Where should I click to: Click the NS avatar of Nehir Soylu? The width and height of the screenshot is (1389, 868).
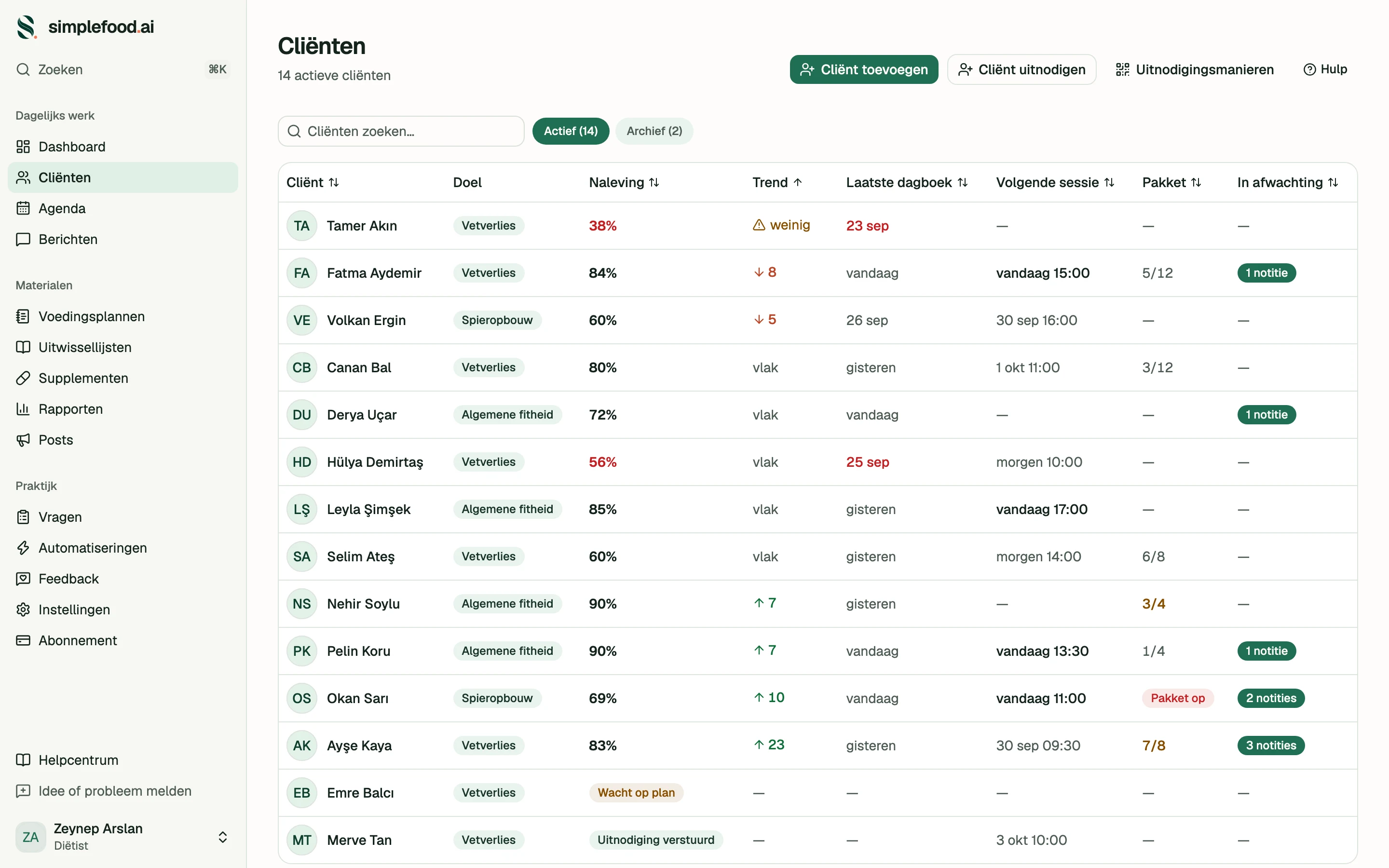[302, 604]
